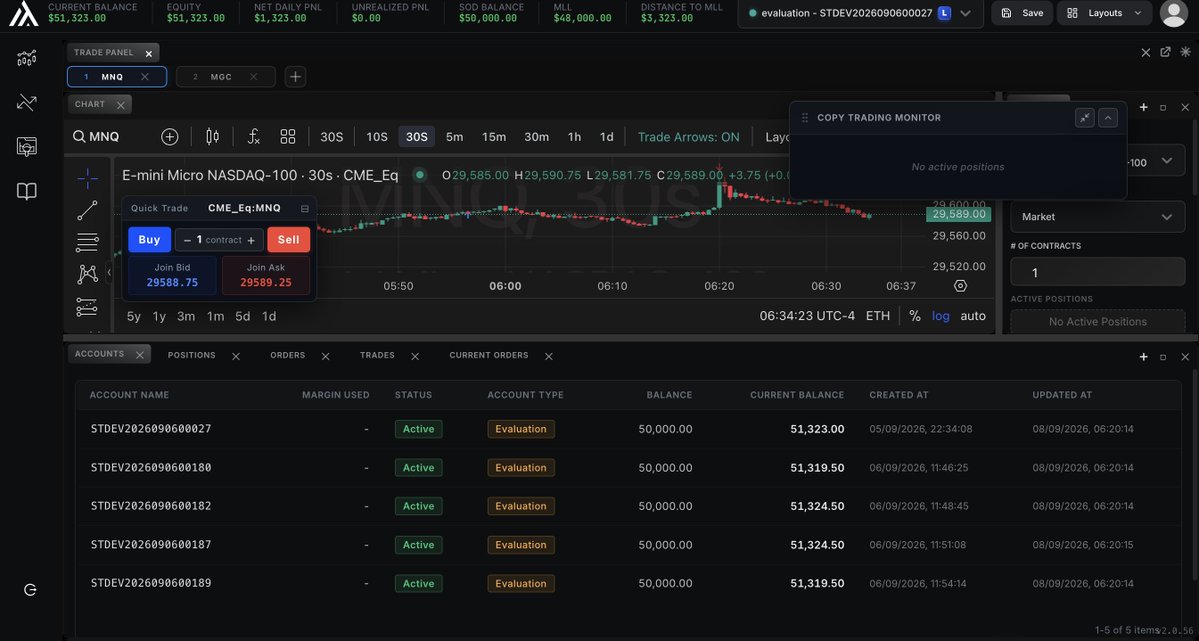Click the add-symbol plus circle in chart toolbar

(x=170, y=137)
